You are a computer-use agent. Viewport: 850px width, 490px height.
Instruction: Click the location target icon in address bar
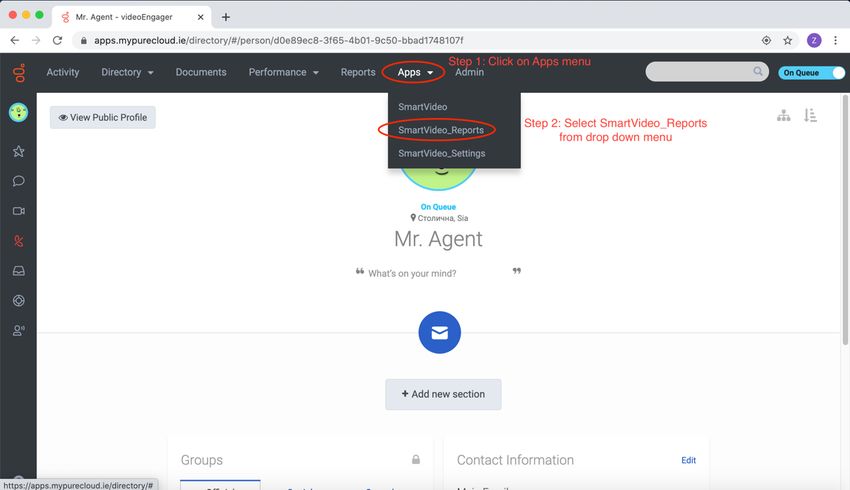pyautogui.click(x=766, y=40)
